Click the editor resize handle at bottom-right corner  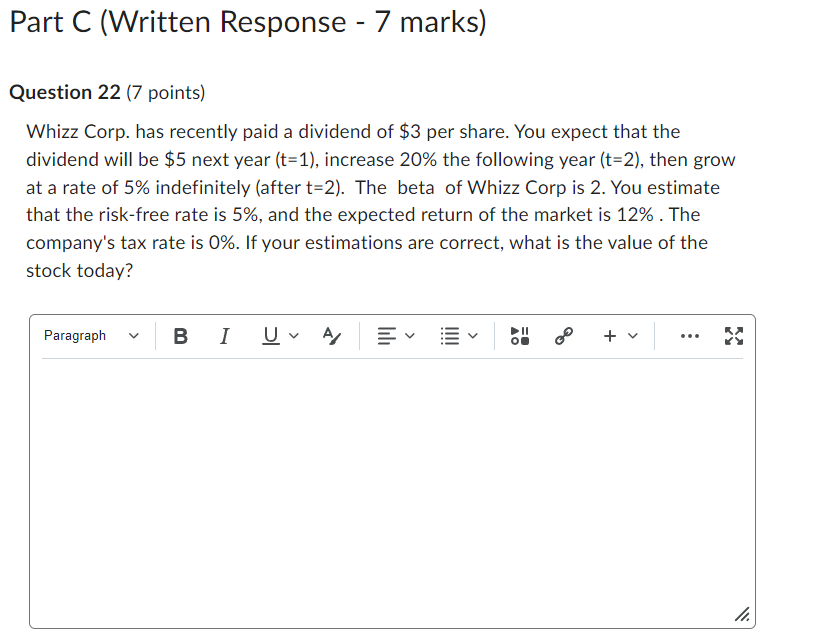click(743, 616)
